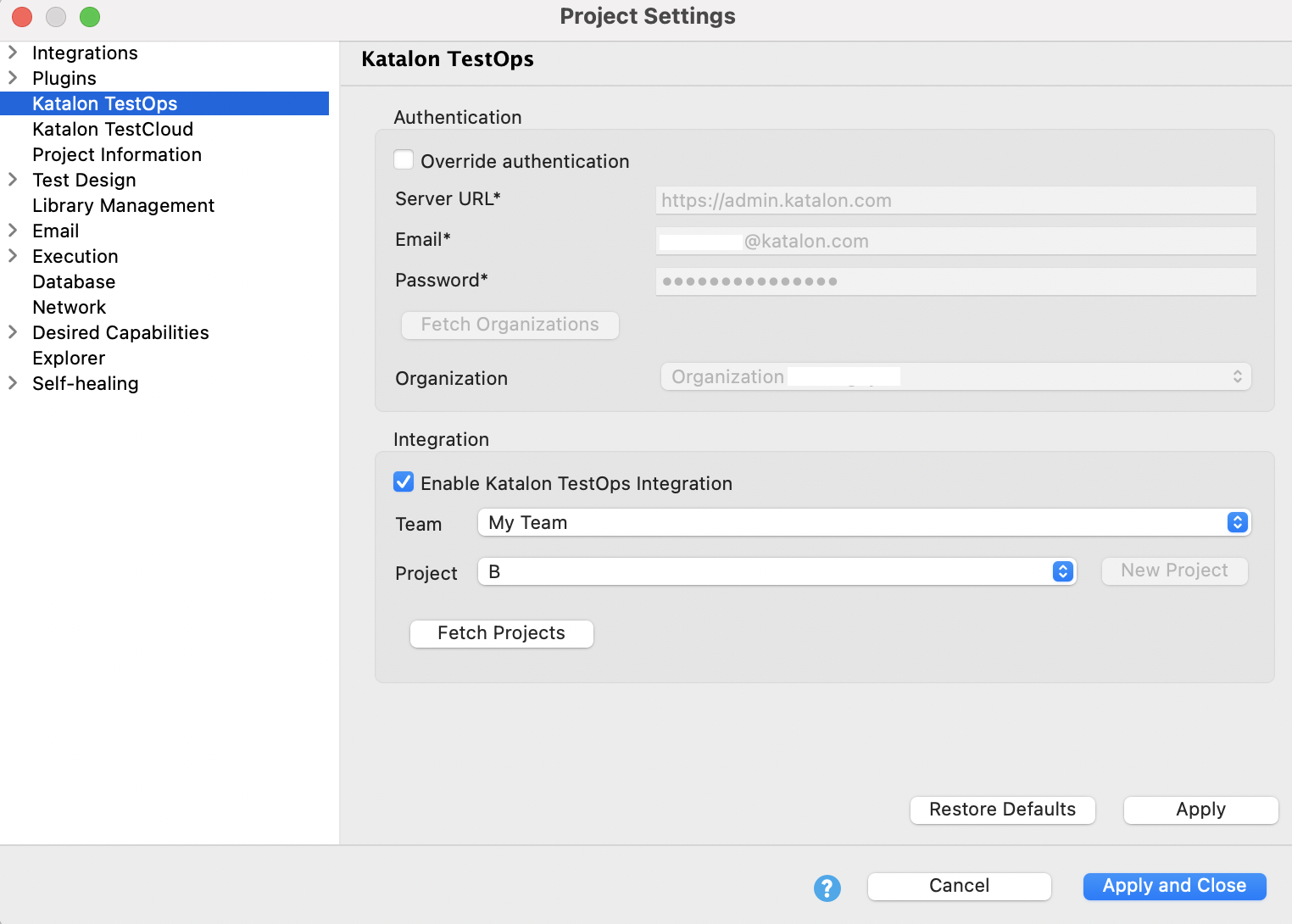Select Self-healing label in the tree
The width and height of the screenshot is (1292, 924).
tap(85, 383)
